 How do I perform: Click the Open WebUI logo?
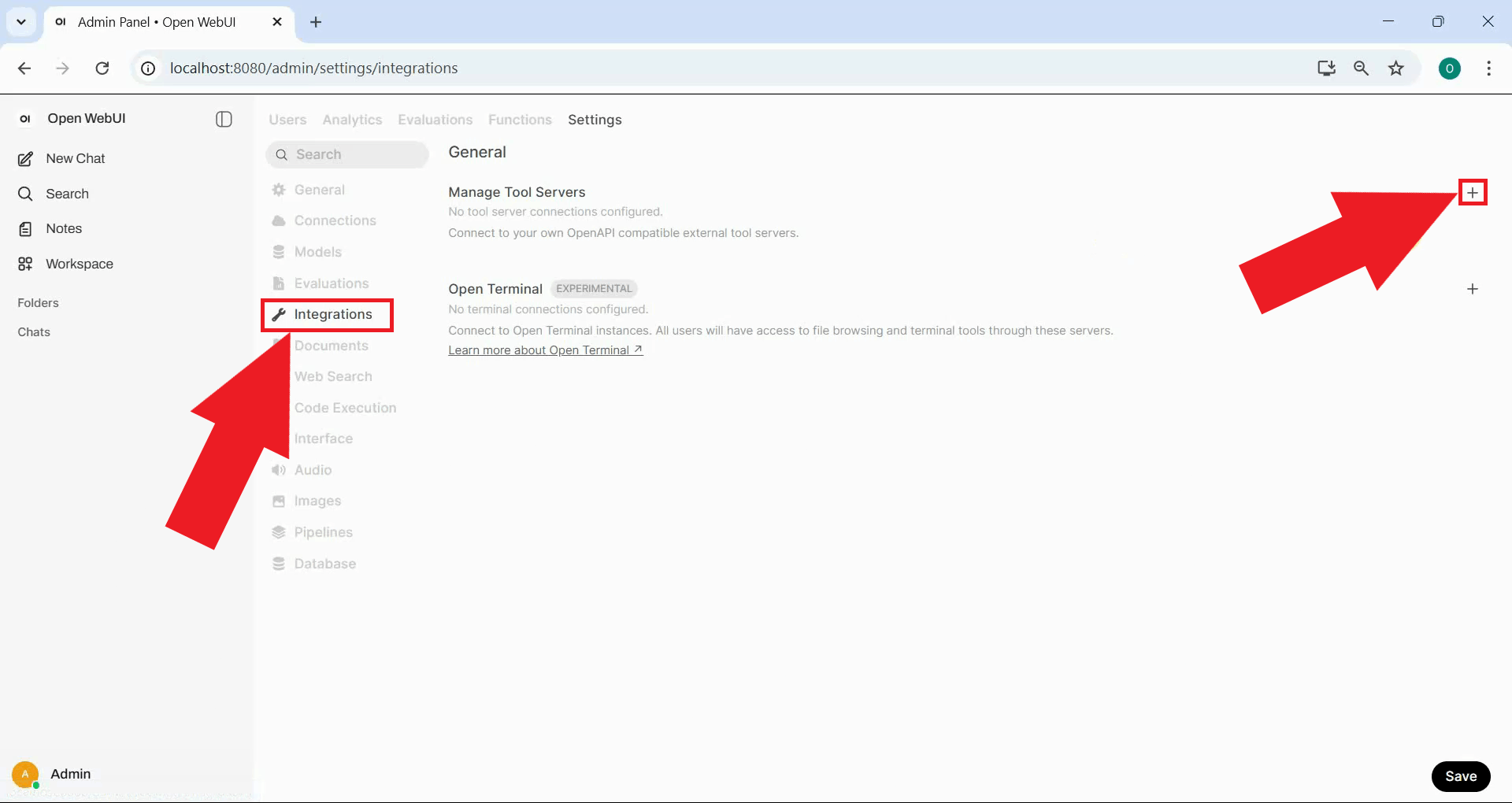click(25, 119)
